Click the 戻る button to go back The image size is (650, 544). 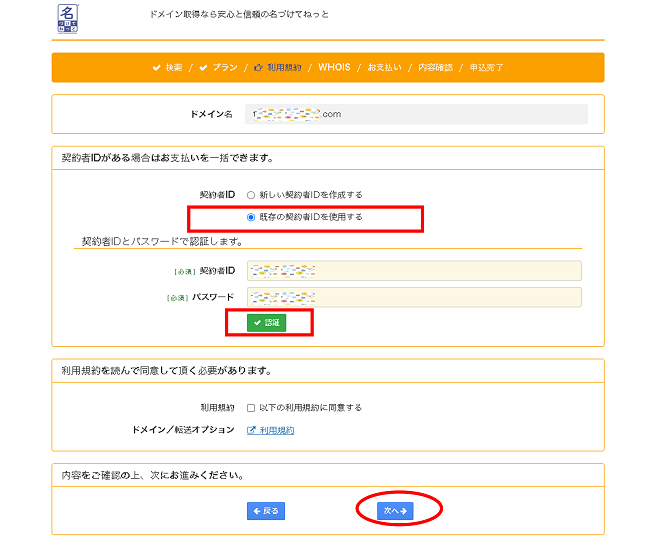[x=266, y=511]
